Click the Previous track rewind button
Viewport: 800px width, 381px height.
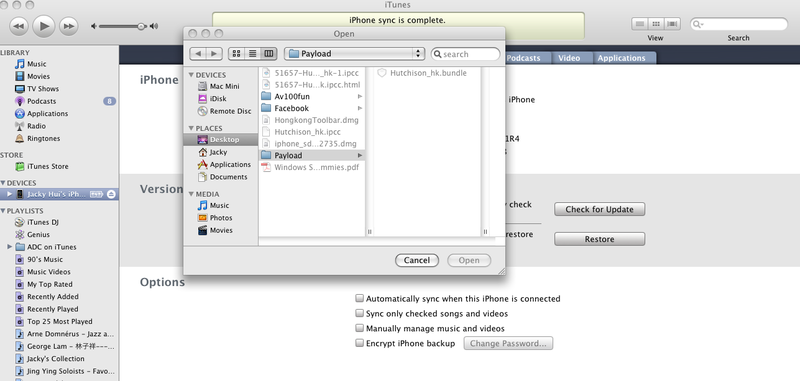[18, 26]
